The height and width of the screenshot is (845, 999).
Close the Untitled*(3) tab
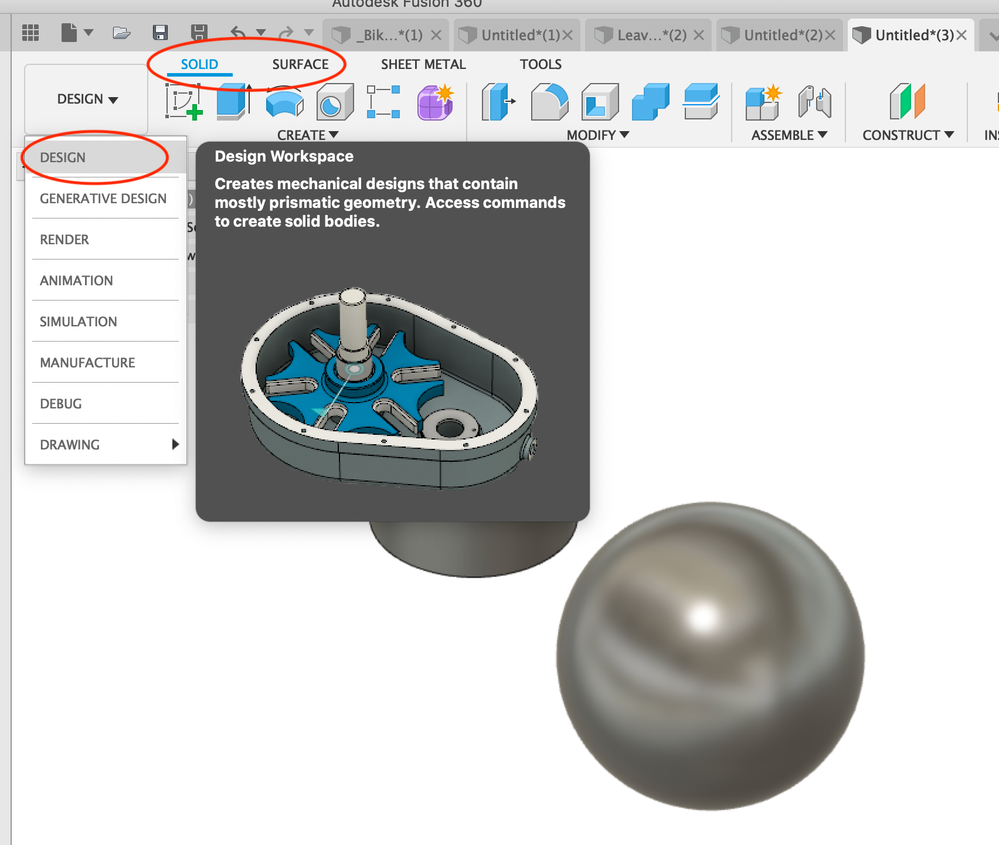[x=961, y=35]
